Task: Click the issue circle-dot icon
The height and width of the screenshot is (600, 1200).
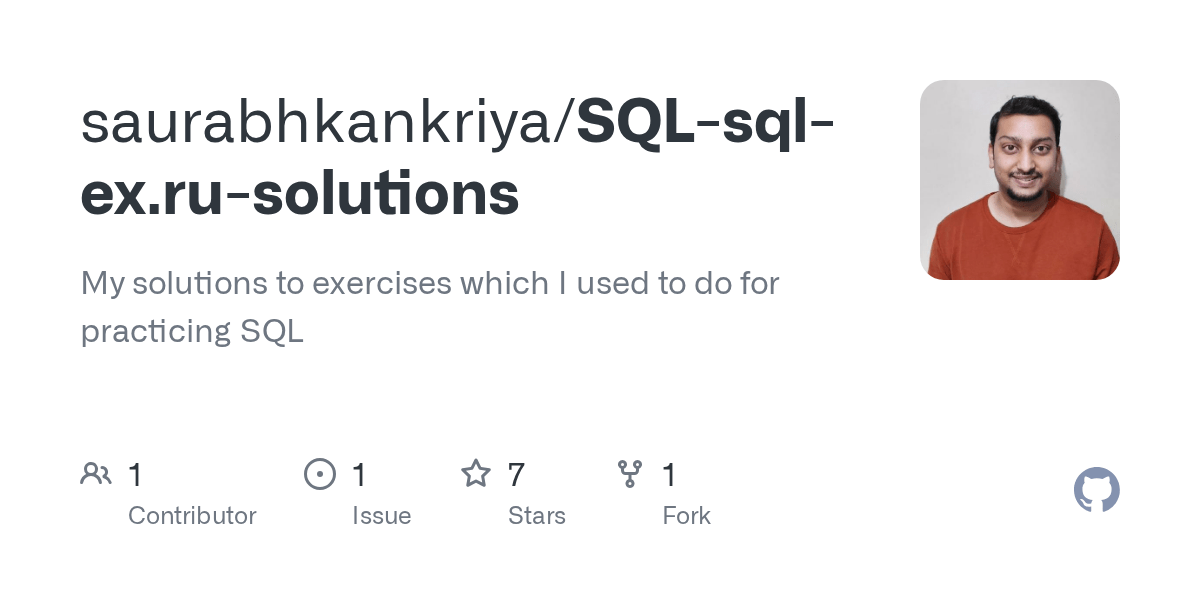Action: (x=319, y=474)
